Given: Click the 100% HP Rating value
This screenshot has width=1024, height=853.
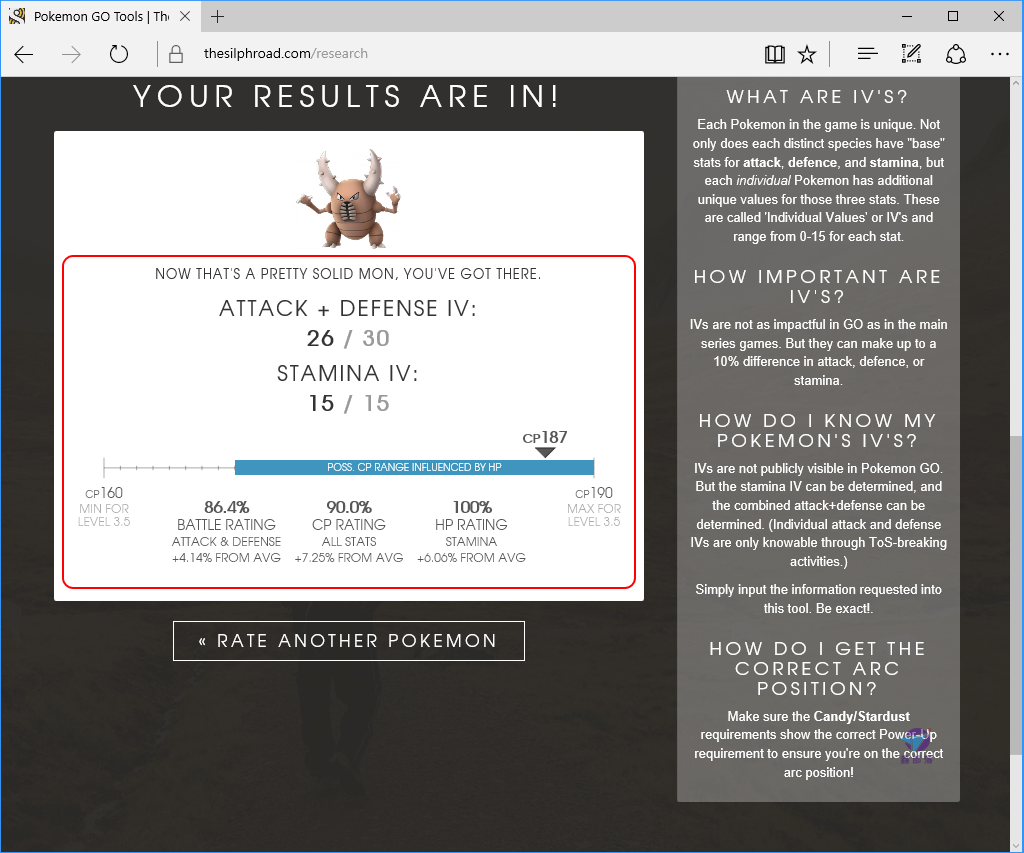Looking at the screenshot, I should point(472,507).
